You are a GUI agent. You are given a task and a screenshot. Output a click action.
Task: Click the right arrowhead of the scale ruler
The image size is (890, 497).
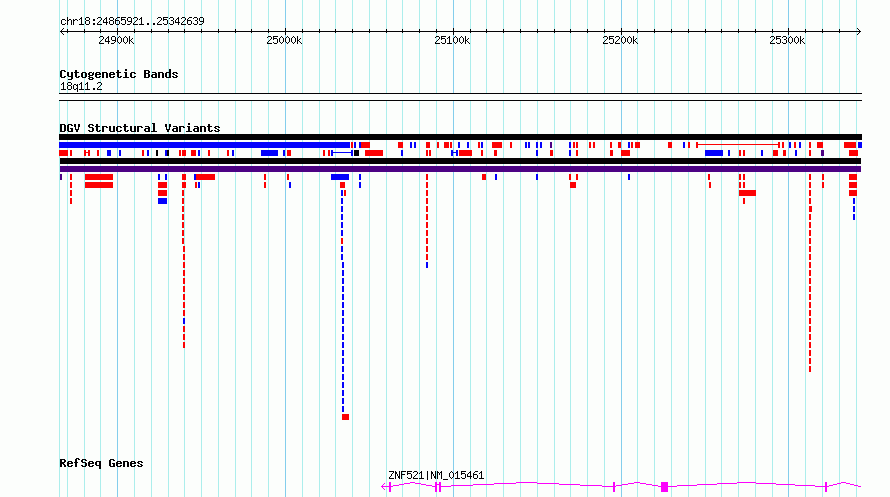click(858, 31)
